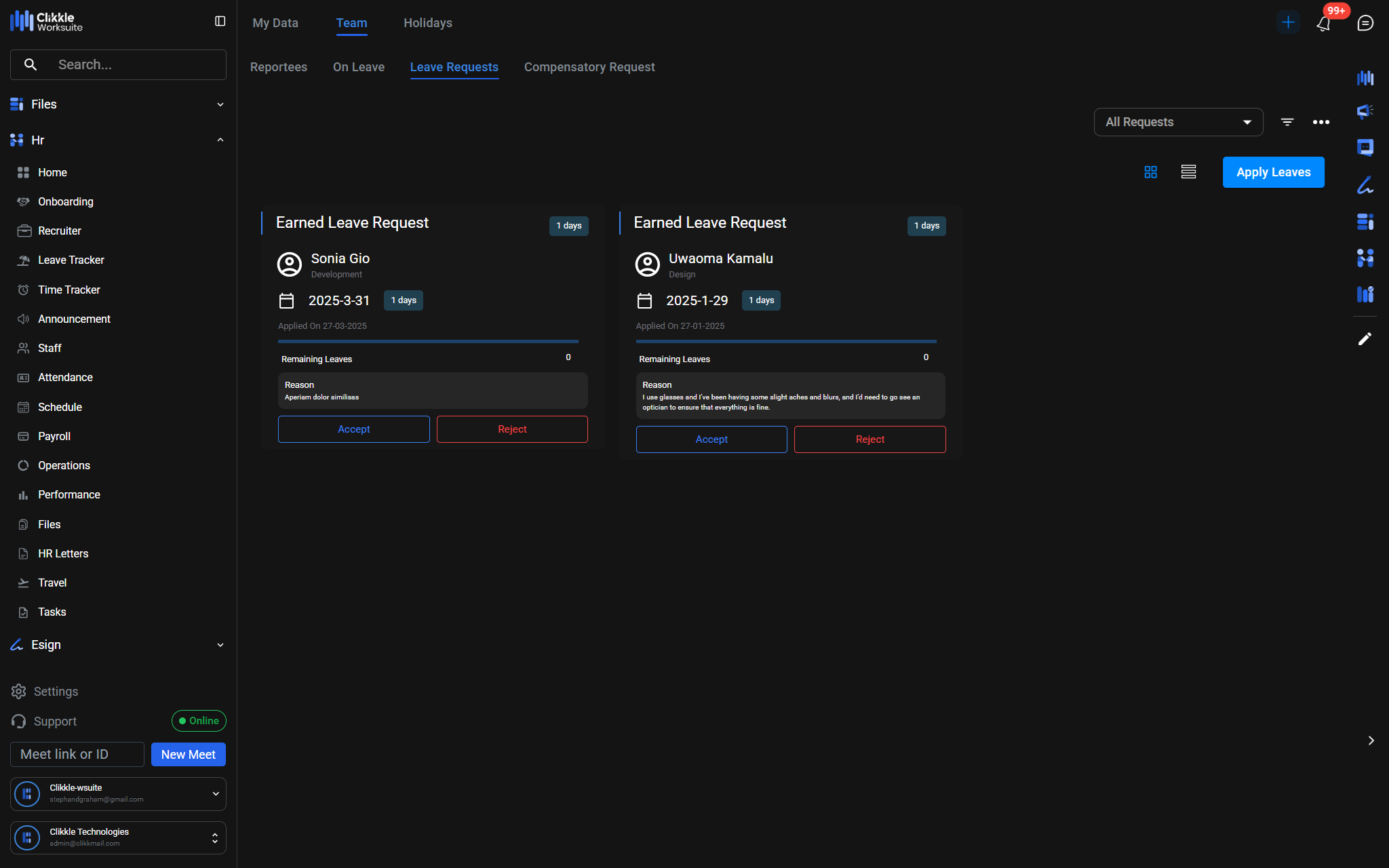Open the three-dot more options menu
Screen dimensions: 1389x868
[x=1320, y=122]
